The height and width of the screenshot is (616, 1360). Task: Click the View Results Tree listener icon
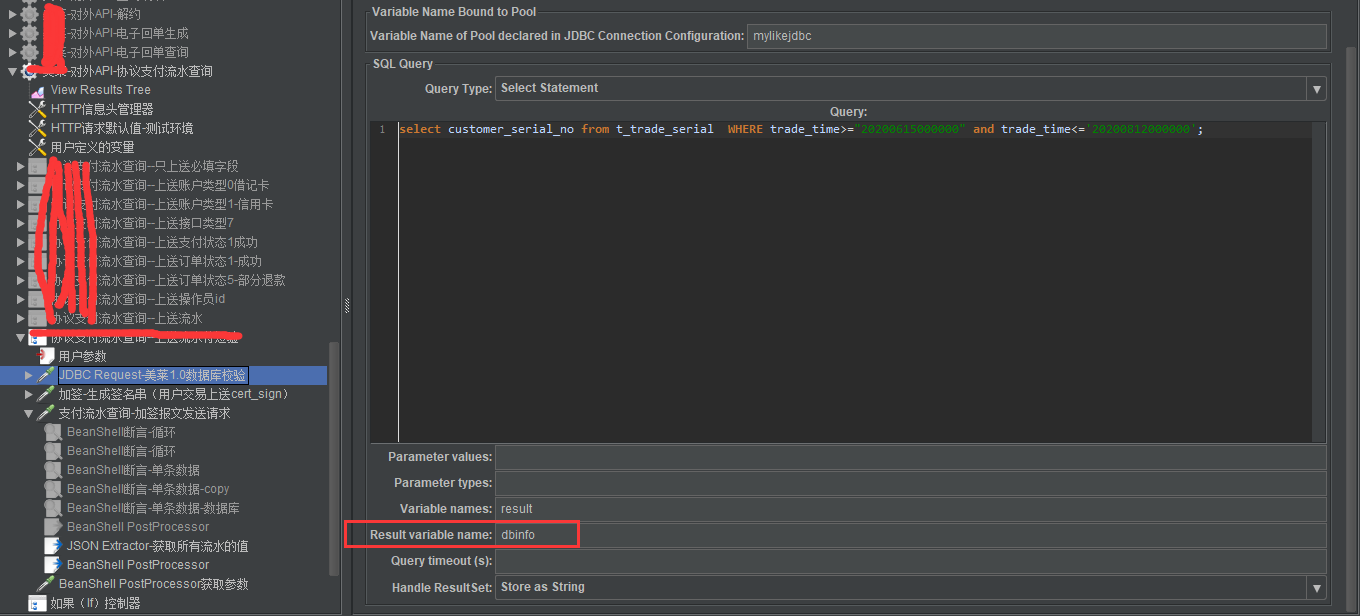(37, 90)
